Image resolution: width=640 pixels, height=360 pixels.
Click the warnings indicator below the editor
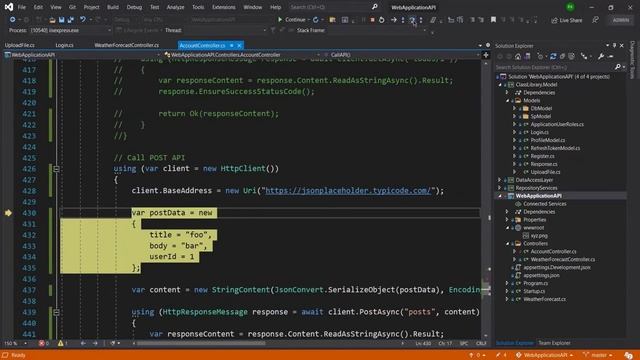[x=63, y=343]
